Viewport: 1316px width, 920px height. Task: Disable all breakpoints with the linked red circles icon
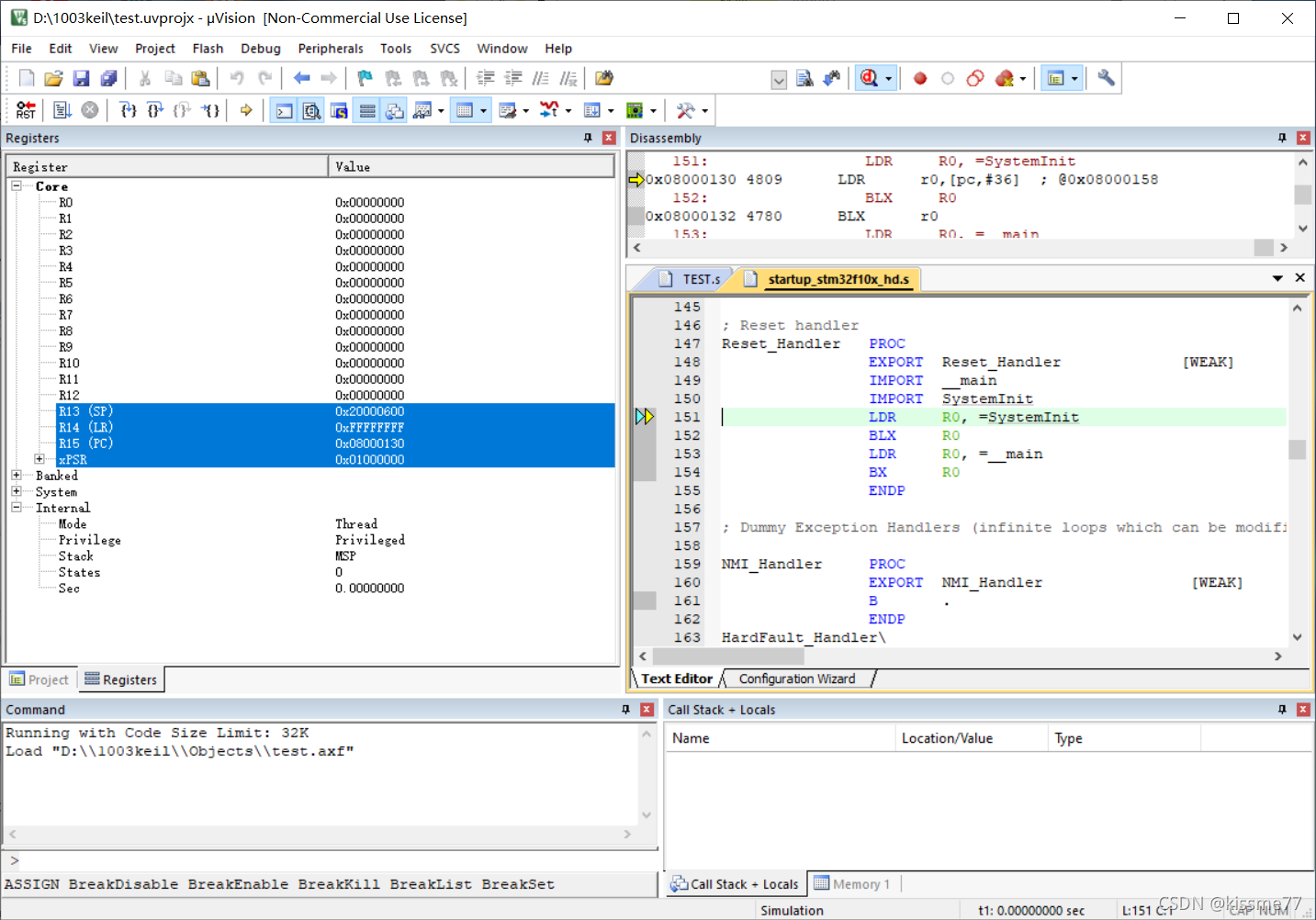click(x=975, y=79)
